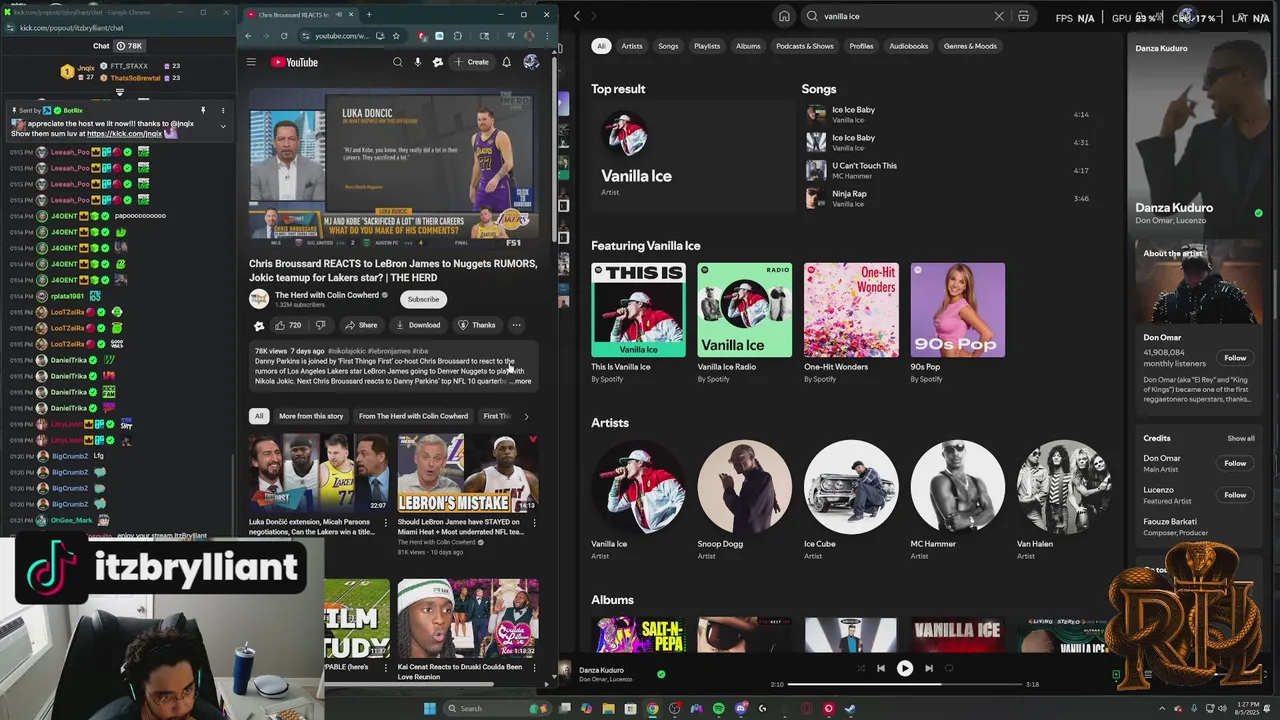Toggle Spotify shuffle
This screenshot has height=720, width=1280.
coord(860,668)
